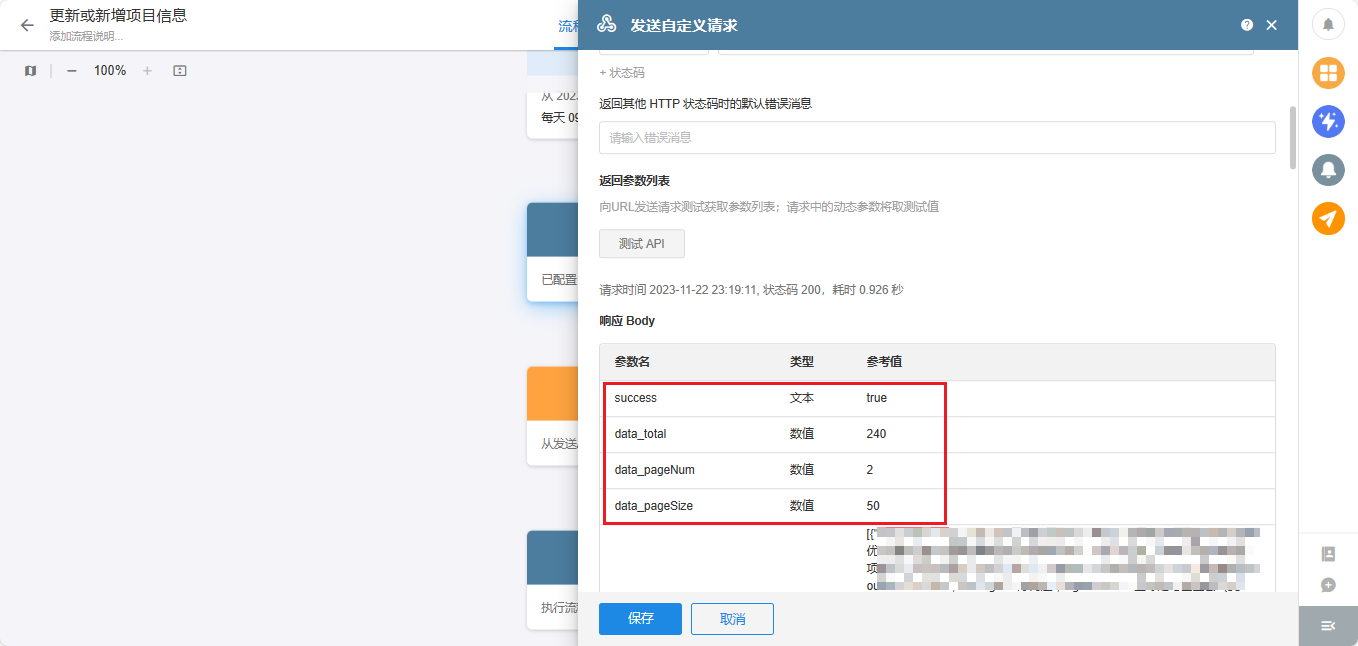Select the blue 已配置 workflow node
The image size is (1358, 646).
552,252
